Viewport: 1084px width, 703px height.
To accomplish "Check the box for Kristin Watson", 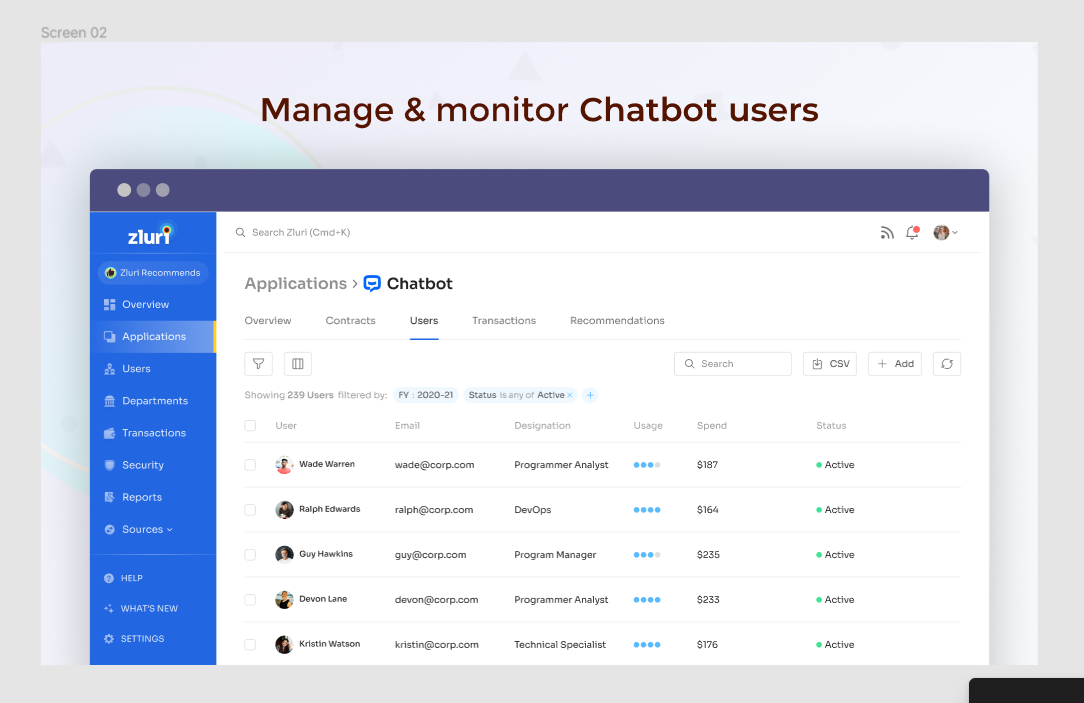I will pyautogui.click(x=250, y=645).
